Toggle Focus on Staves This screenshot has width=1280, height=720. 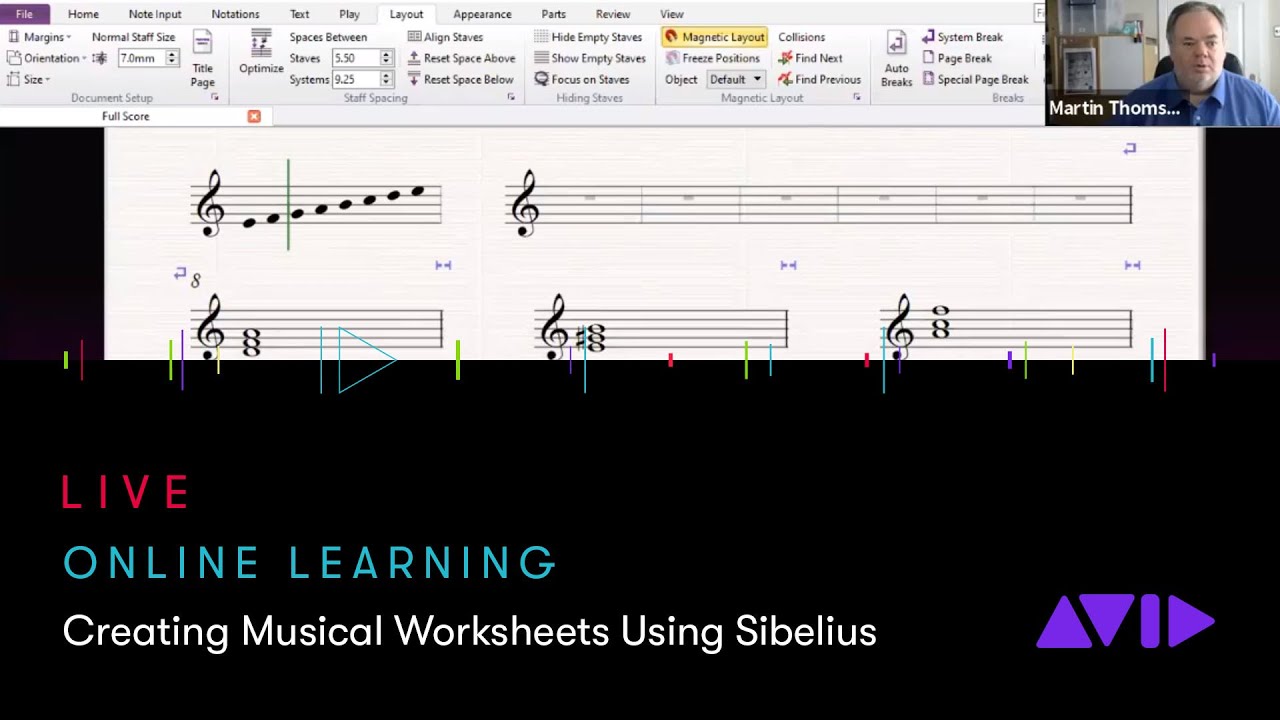(x=581, y=79)
